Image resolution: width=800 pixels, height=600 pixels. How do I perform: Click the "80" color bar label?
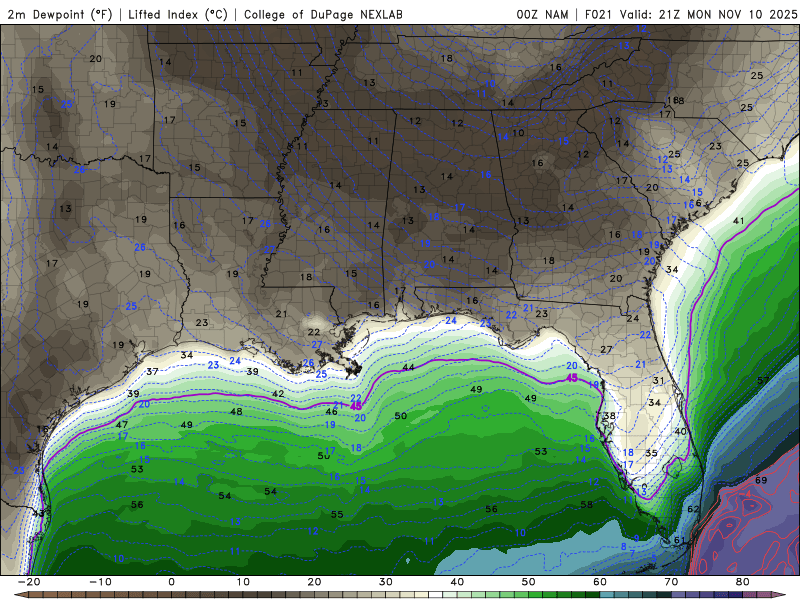(x=743, y=582)
